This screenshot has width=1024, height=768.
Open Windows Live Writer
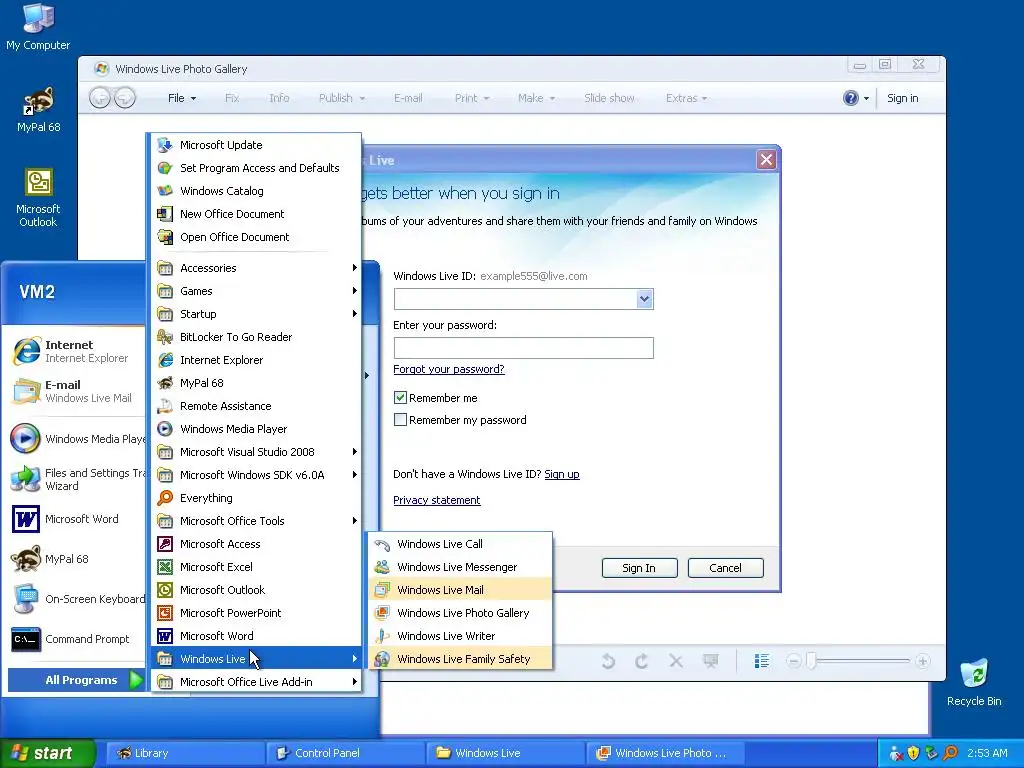coord(460,635)
